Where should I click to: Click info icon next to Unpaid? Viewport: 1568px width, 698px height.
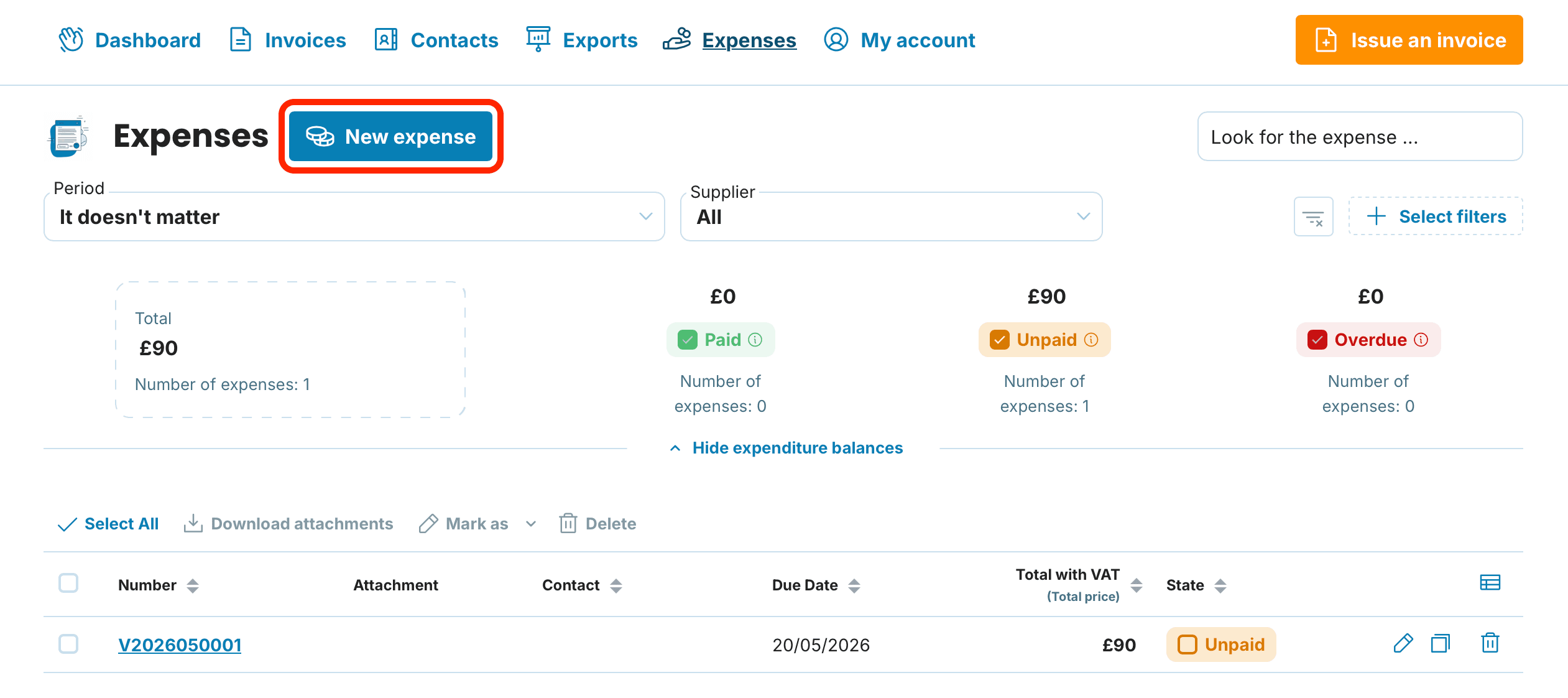pyautogui.click(x=1091, y=340)
